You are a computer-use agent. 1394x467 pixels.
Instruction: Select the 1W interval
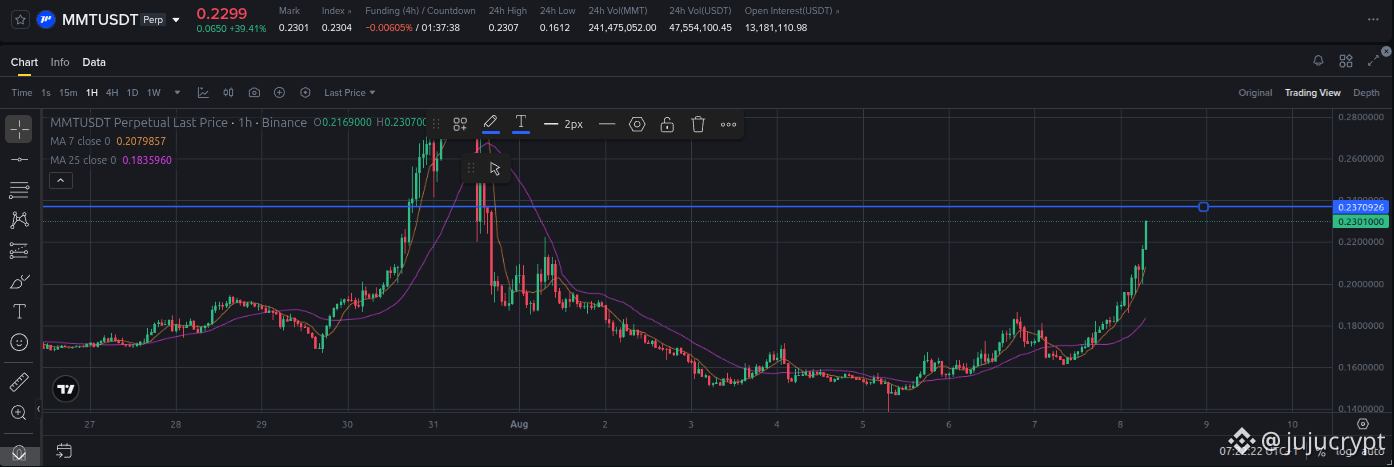click(154, 93)
